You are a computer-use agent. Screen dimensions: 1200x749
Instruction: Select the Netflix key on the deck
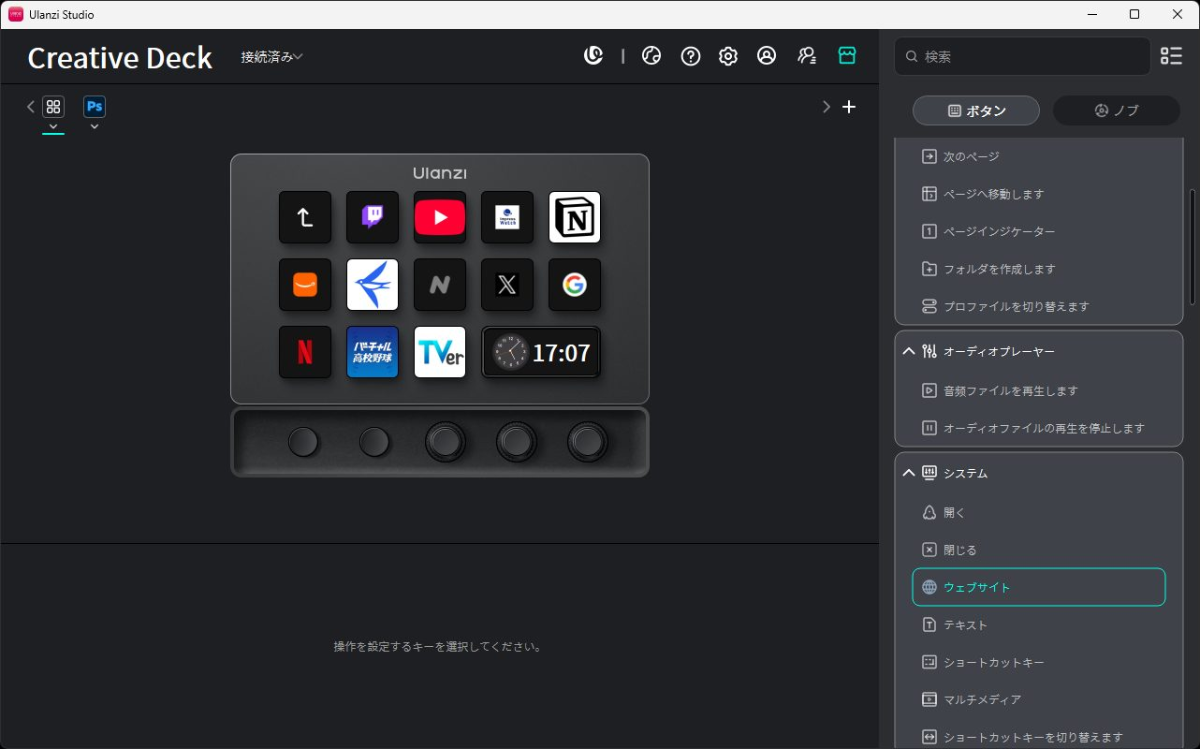pyautogui.click(x=305, y=352)
